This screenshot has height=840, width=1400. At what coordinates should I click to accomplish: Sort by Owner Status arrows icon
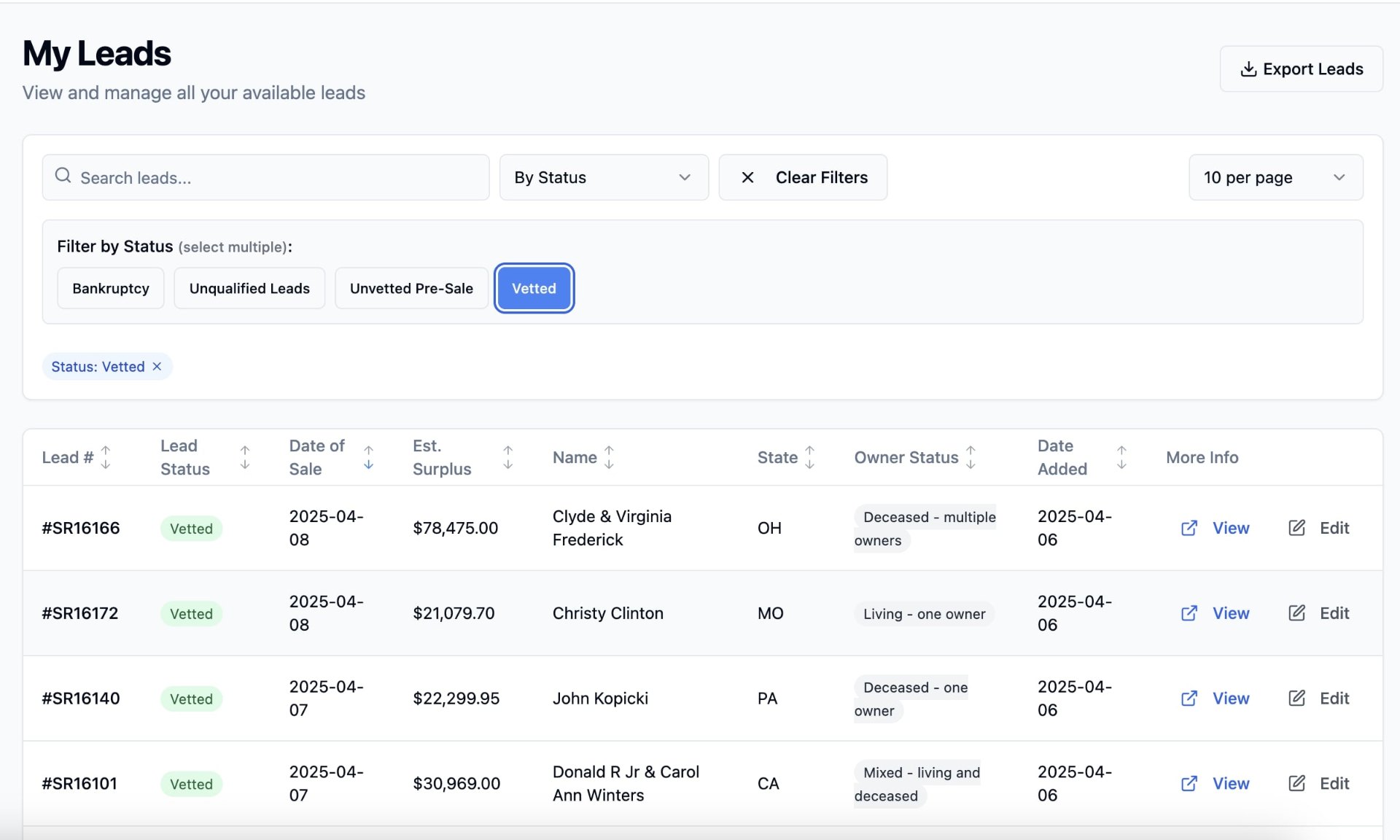(971, 457)
